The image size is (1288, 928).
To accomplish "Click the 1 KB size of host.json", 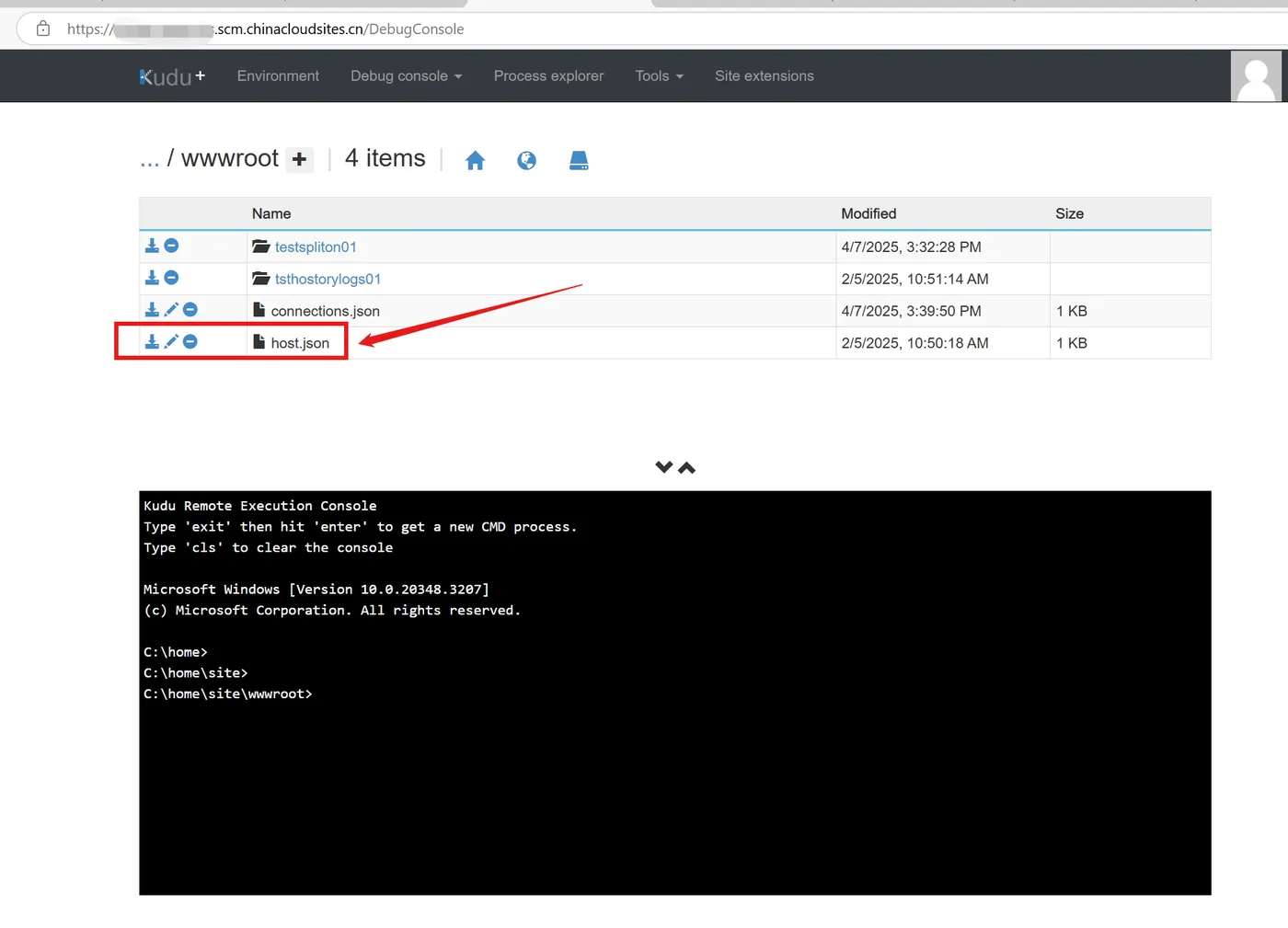I will 1072,344.
